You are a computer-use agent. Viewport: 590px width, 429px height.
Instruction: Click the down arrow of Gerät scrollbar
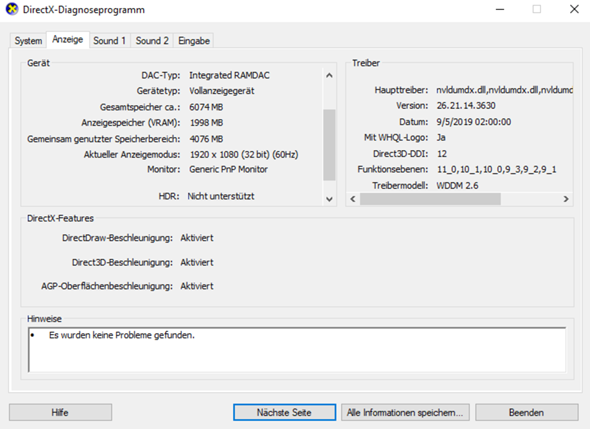click(329, 199)
